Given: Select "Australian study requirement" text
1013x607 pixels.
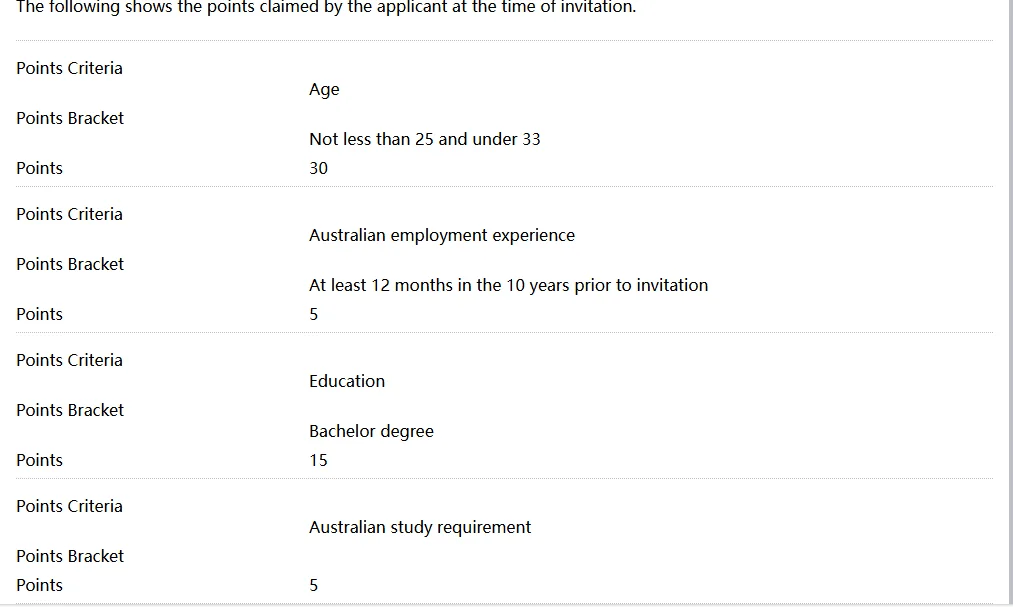Looking at the screenshot, I should [420, 527].
